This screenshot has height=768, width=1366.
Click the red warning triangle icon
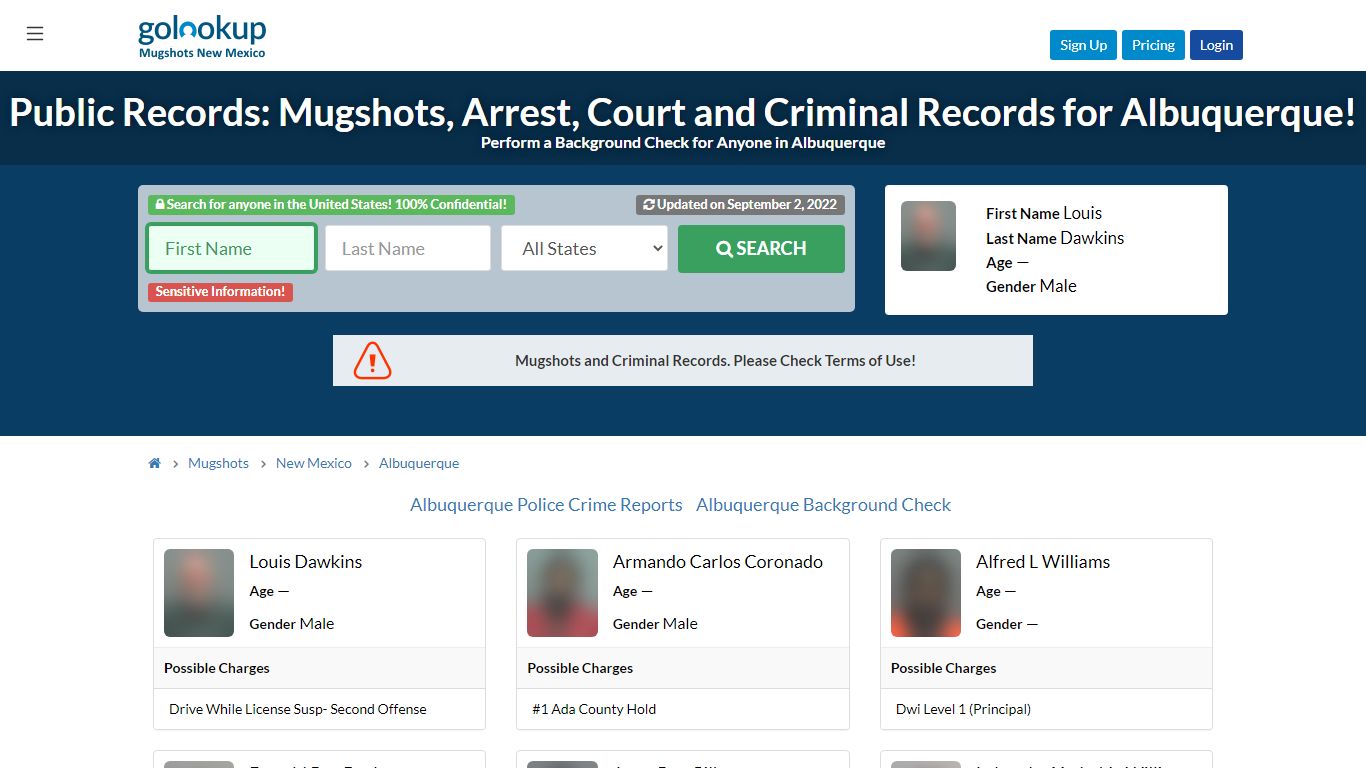coord(372,360)
